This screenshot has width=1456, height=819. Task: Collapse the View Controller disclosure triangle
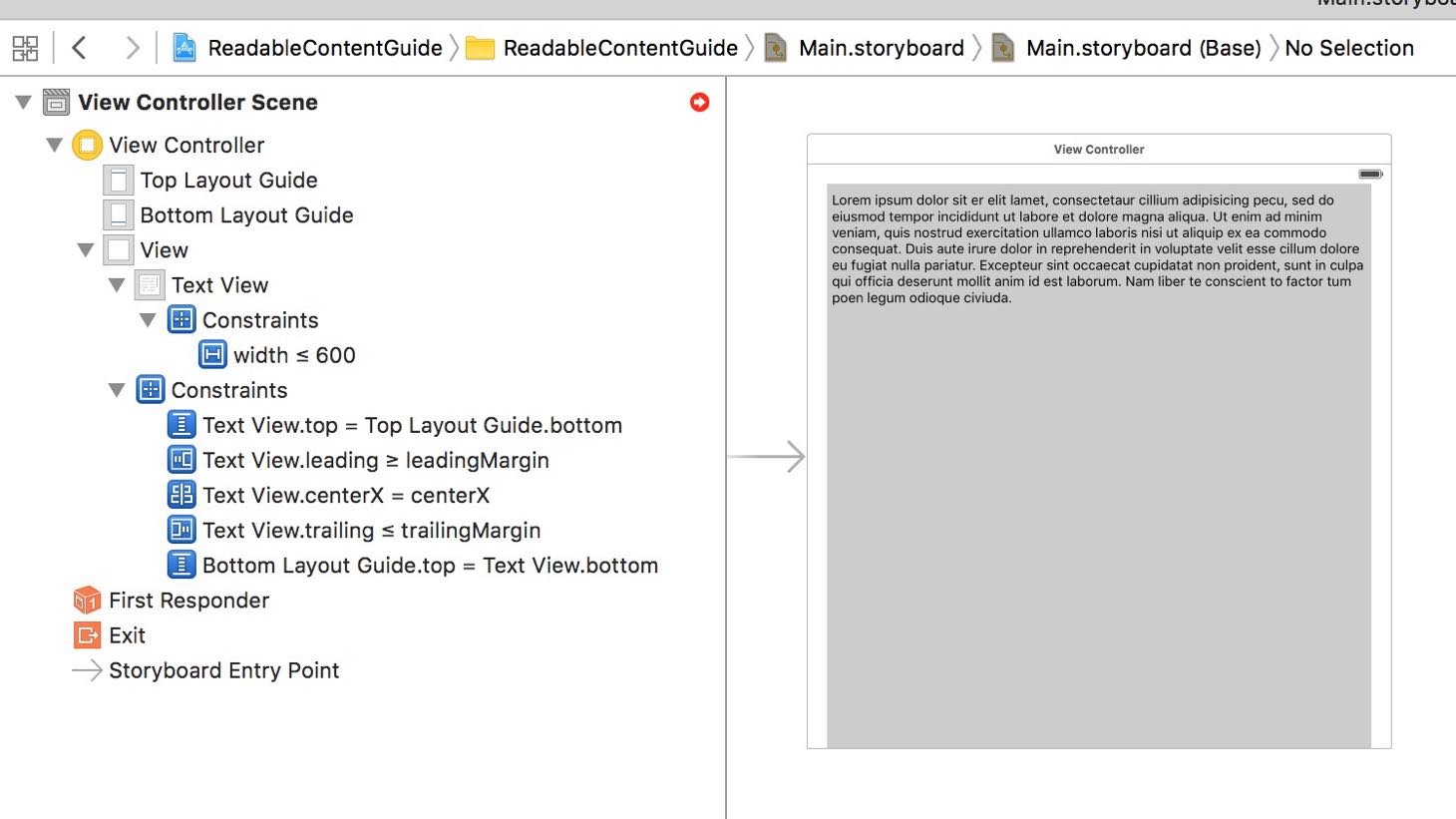(x=55, y=146)
